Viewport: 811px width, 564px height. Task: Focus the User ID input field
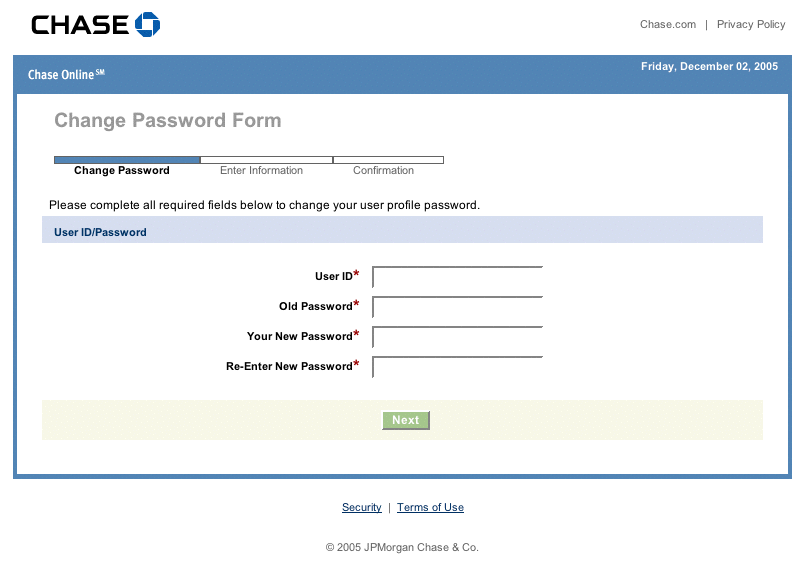[458, 277]
